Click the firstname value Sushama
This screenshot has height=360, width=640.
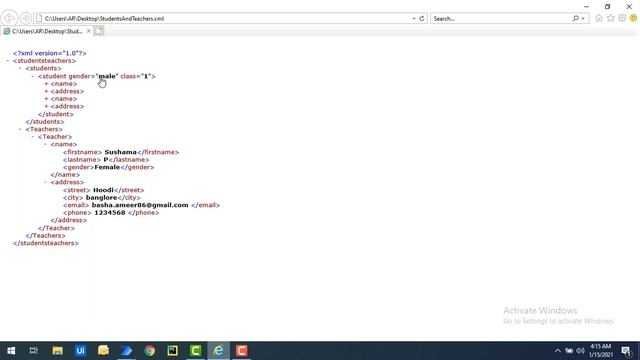(x=120, y=152)
